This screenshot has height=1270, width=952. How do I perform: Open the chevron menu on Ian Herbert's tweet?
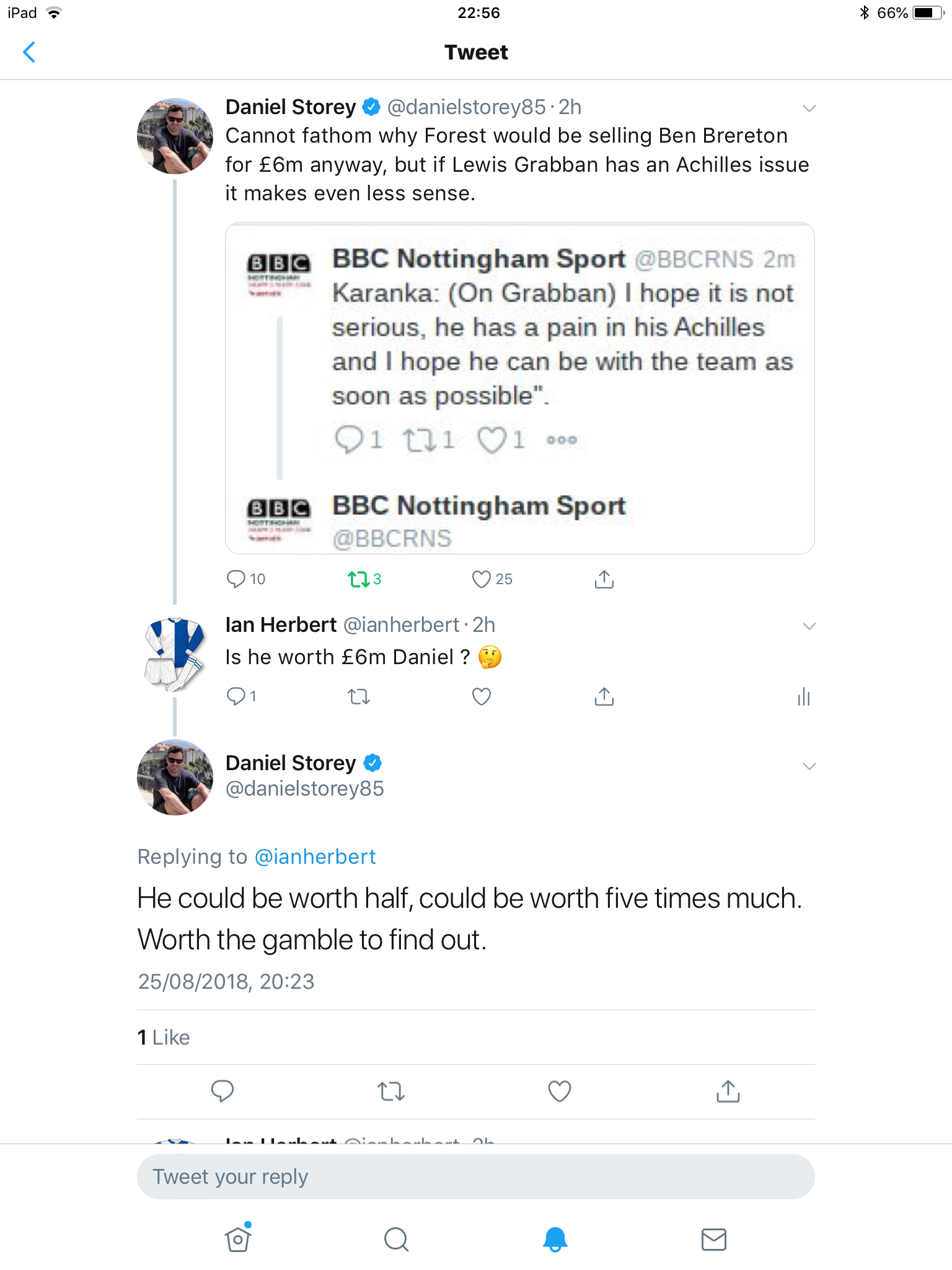[x=809, y=626]
